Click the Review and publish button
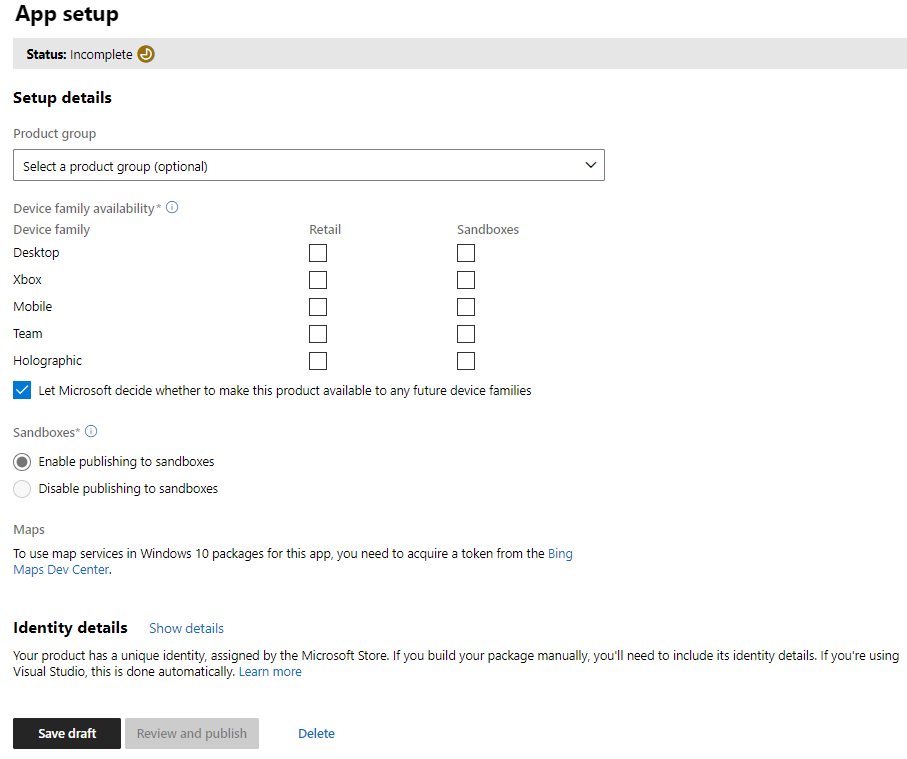 click(192, 734)
